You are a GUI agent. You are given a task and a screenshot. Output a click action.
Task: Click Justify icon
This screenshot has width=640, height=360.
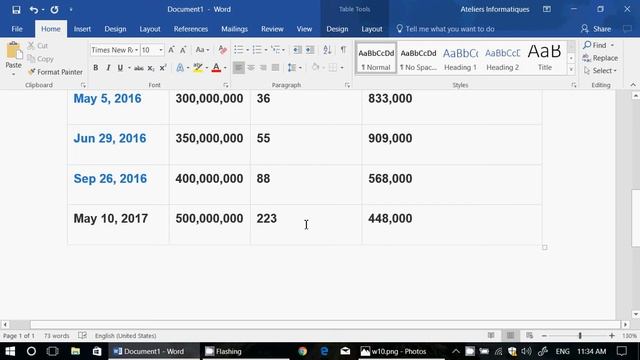click(x=276, y=68)
